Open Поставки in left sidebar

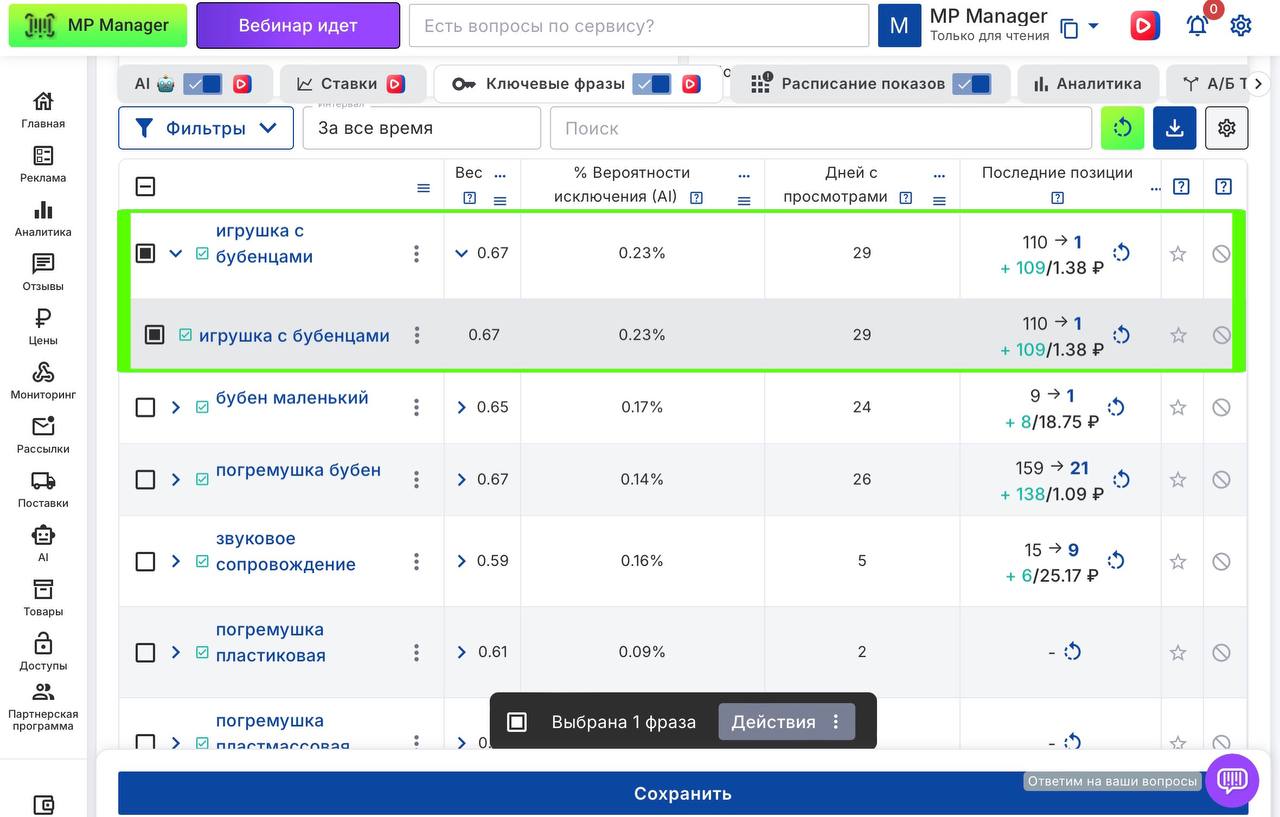[43, 488]
